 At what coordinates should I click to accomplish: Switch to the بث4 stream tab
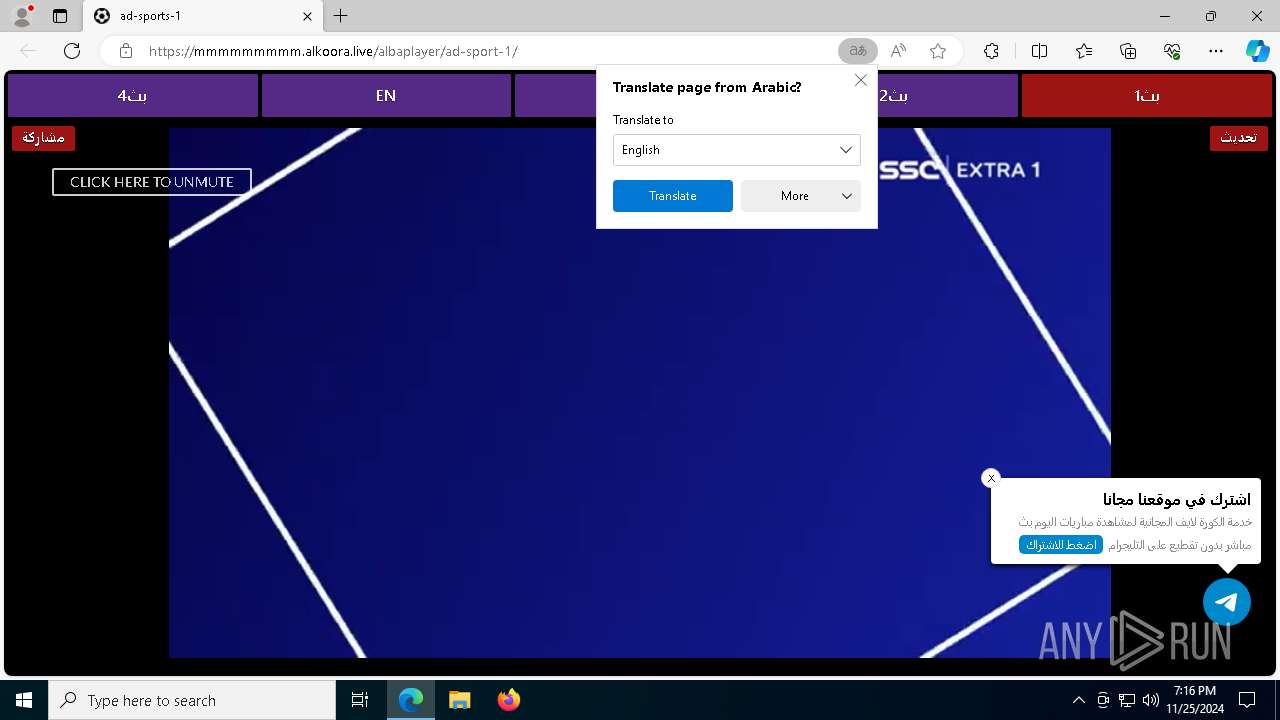pos(132,96)
